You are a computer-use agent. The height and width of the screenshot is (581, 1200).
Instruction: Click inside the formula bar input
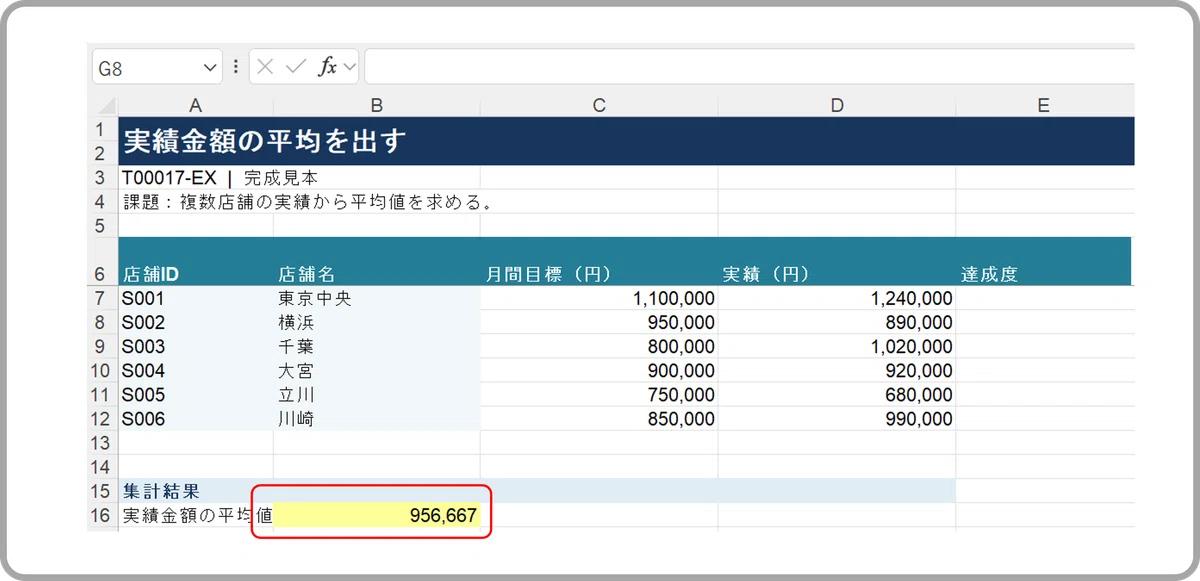point(749,67)
